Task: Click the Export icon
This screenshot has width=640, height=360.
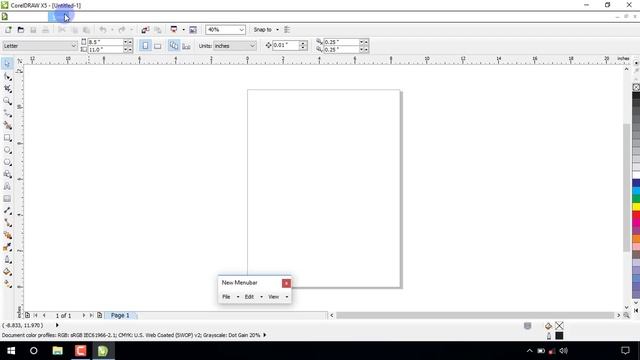Action: [158, 30]
